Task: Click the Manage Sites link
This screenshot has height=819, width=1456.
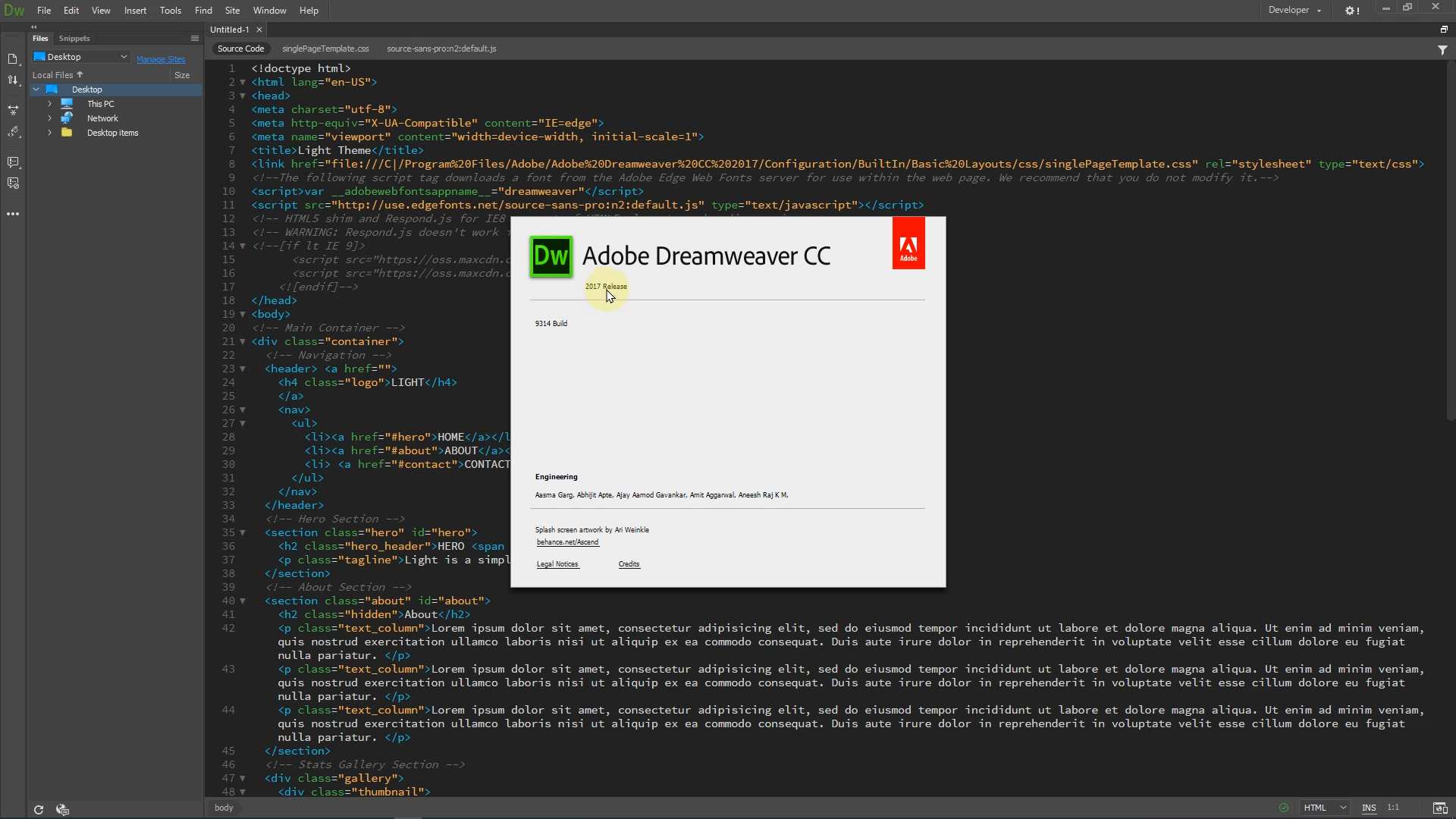Action: (x=161, y=60)
